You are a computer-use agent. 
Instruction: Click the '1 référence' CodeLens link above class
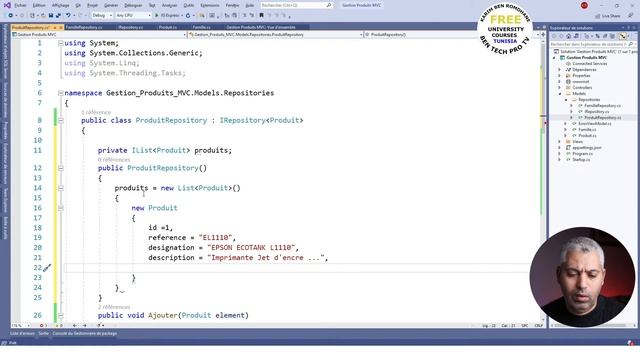coord(96,112)
